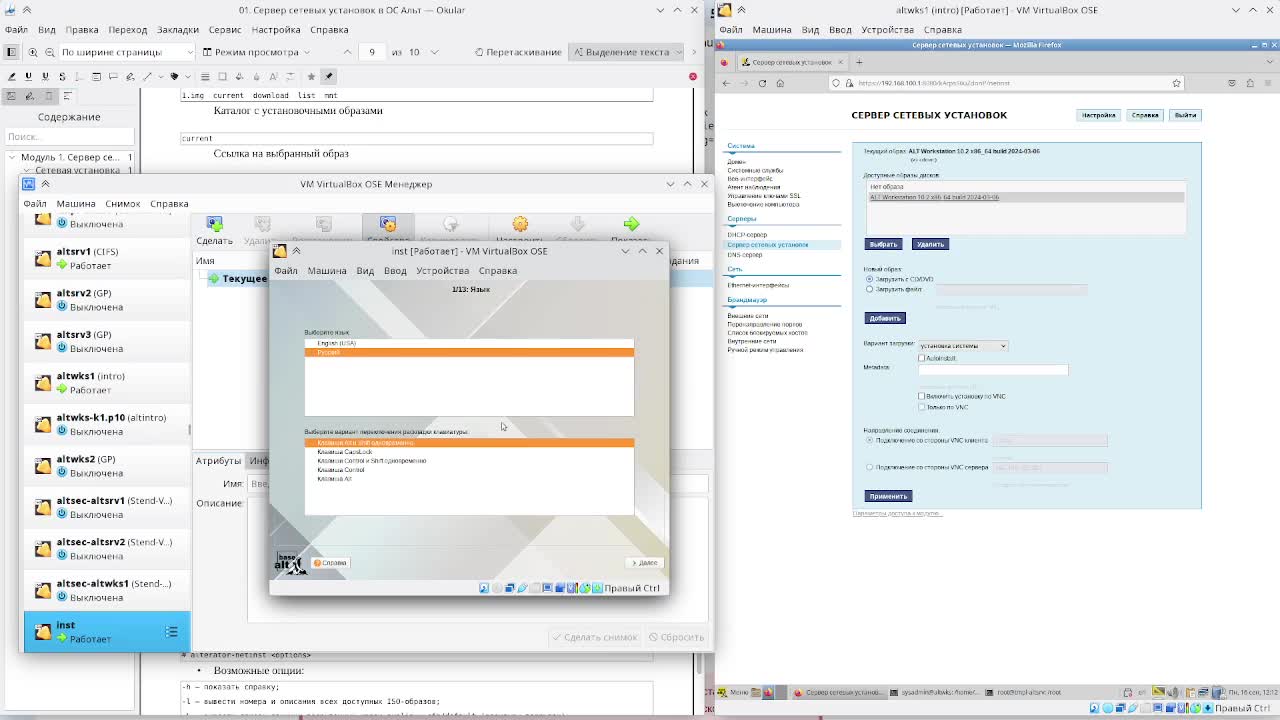The height and width of the screenshot is (720, 1280).
Task: Select Загрузить файл radio button
Action: coord(869,289)
